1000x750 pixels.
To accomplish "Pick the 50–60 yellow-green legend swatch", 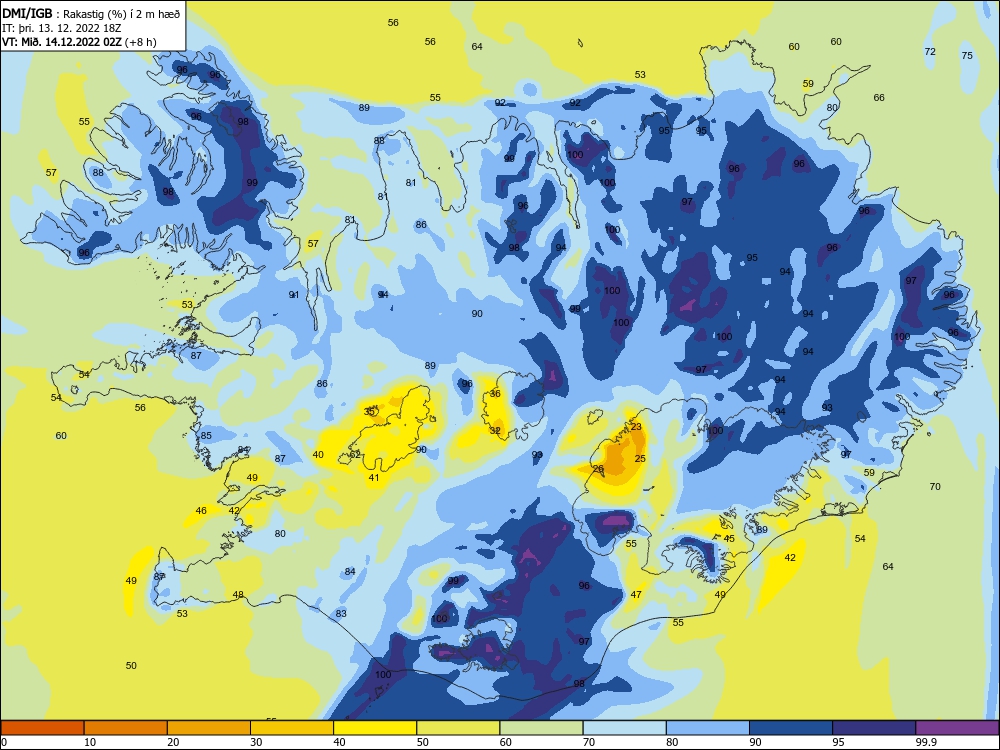I will [458, 728].
